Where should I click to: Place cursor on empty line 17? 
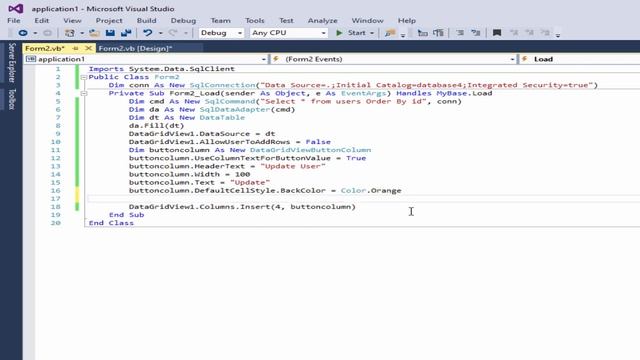tap(363, 199)
